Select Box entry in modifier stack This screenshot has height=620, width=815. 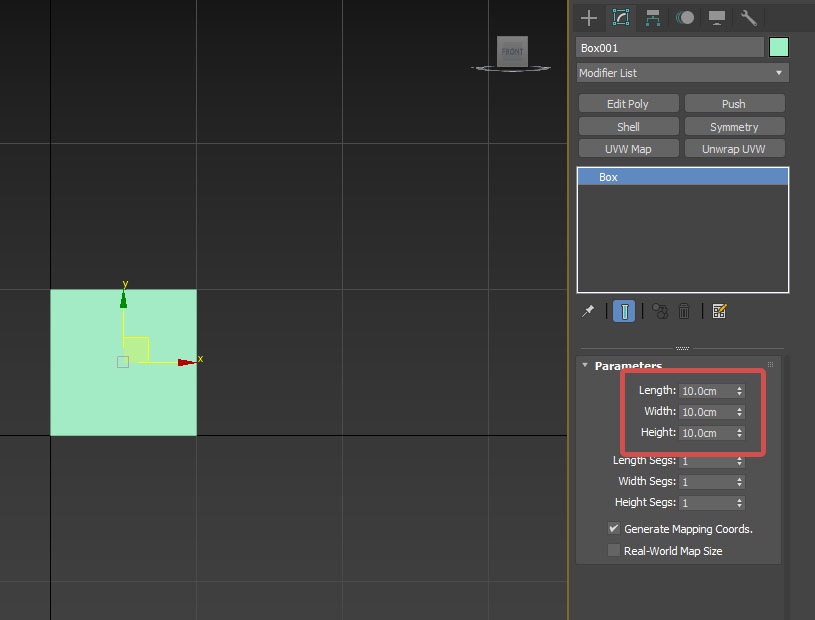click(682, 177)
